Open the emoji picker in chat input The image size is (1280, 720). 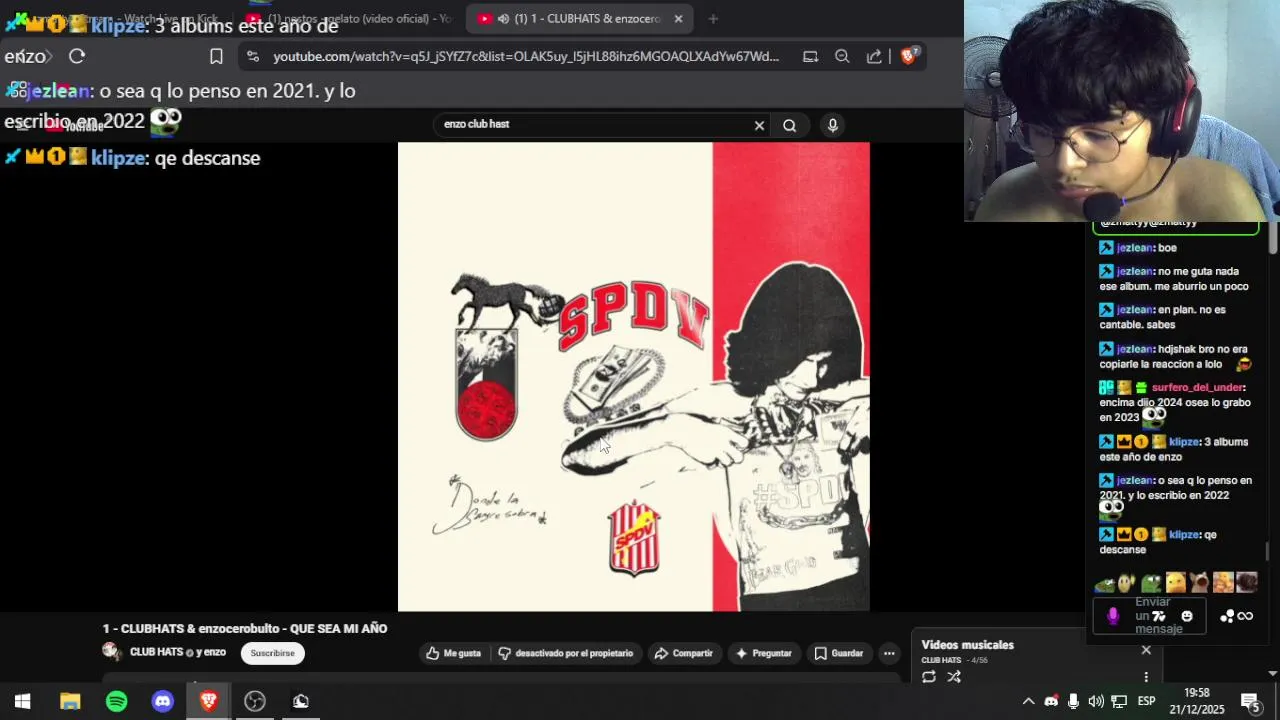pyautogui.click(x=1187, y=616)
